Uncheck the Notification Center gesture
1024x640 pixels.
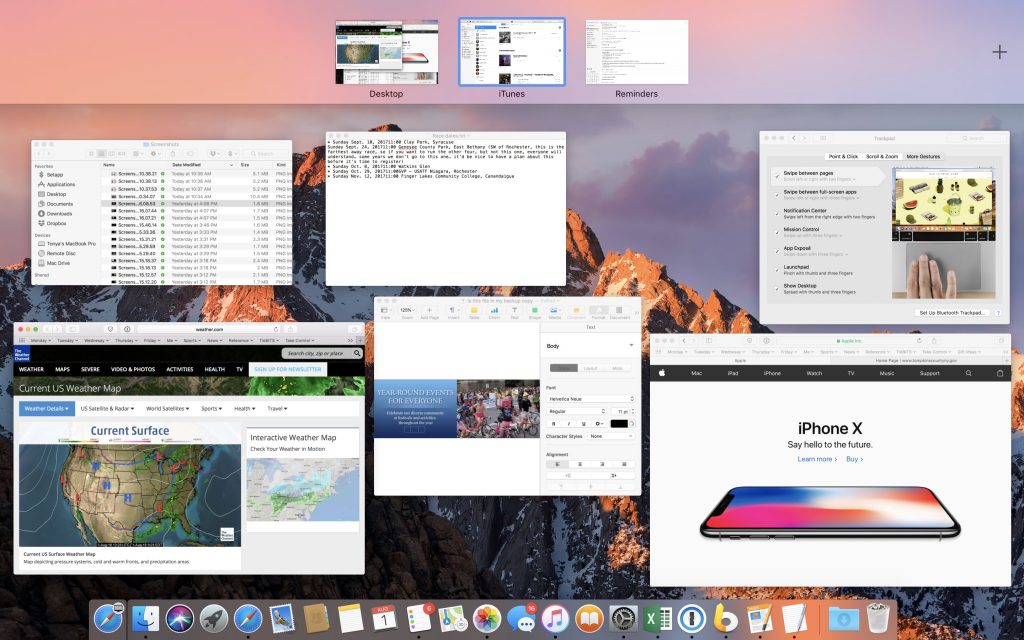pos(776,211)
